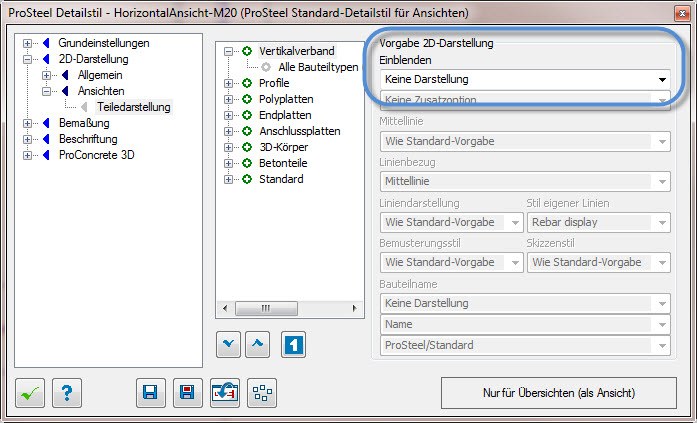Click the blue arrow beside ProConcrete 3D
The width and height of the screenshot is (697, 423).
pyautogui.click(x=46, y=155)
